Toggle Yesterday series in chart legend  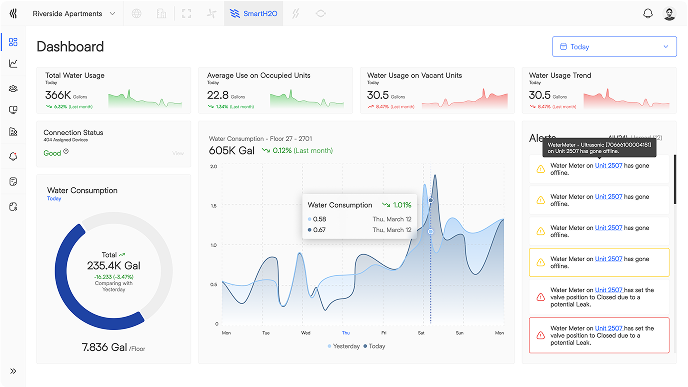[344, 346]
